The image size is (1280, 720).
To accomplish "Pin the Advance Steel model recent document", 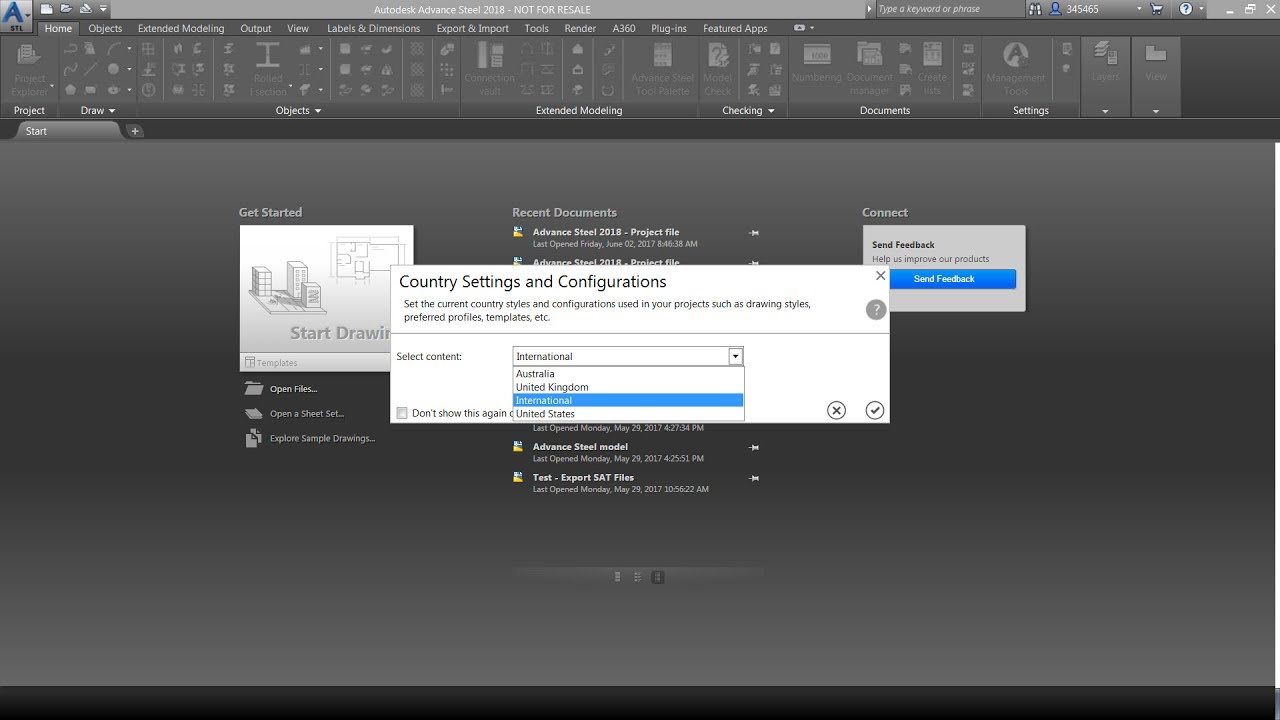I will 754,447.
